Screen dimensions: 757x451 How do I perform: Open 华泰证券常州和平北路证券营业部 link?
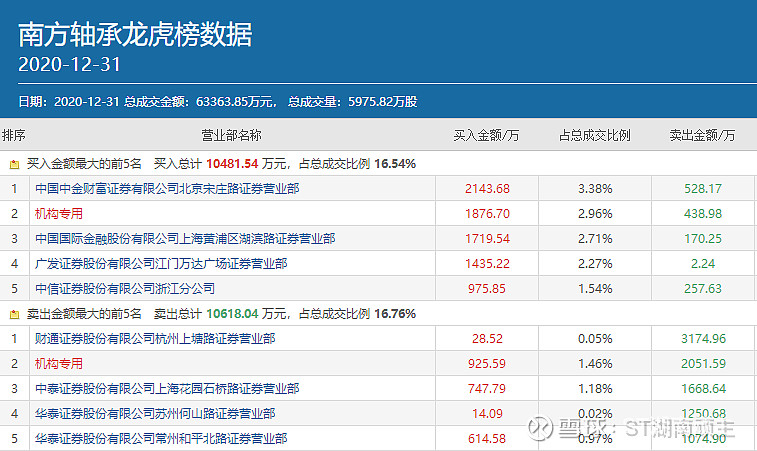[x=161, y=438]
